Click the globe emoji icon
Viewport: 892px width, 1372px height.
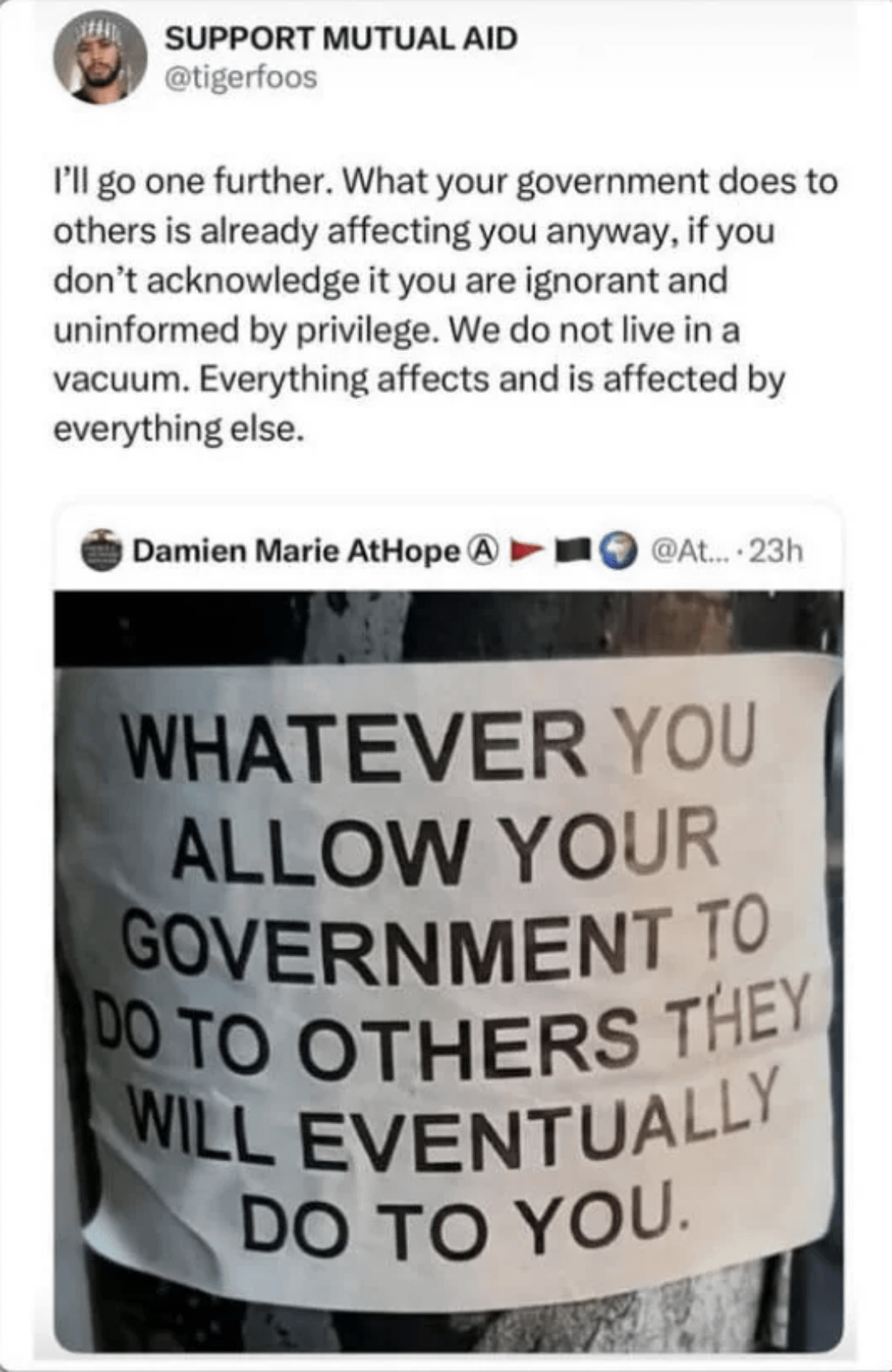tap(619, 550)
